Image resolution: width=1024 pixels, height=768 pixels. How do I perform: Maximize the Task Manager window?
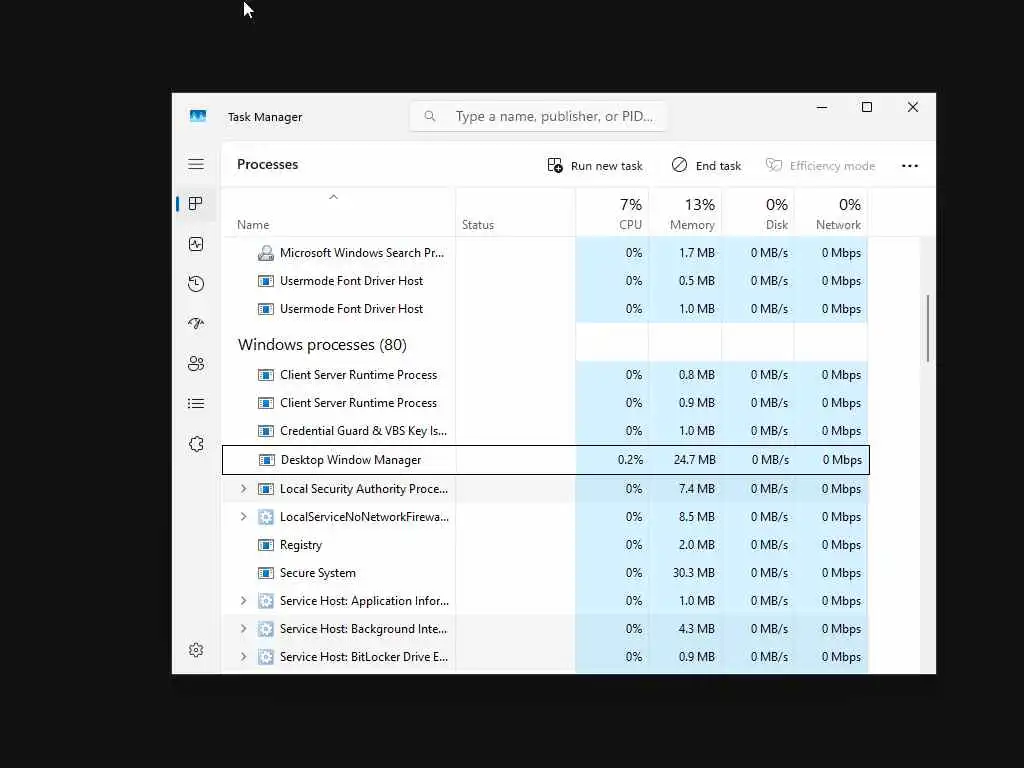coord(867,107)
